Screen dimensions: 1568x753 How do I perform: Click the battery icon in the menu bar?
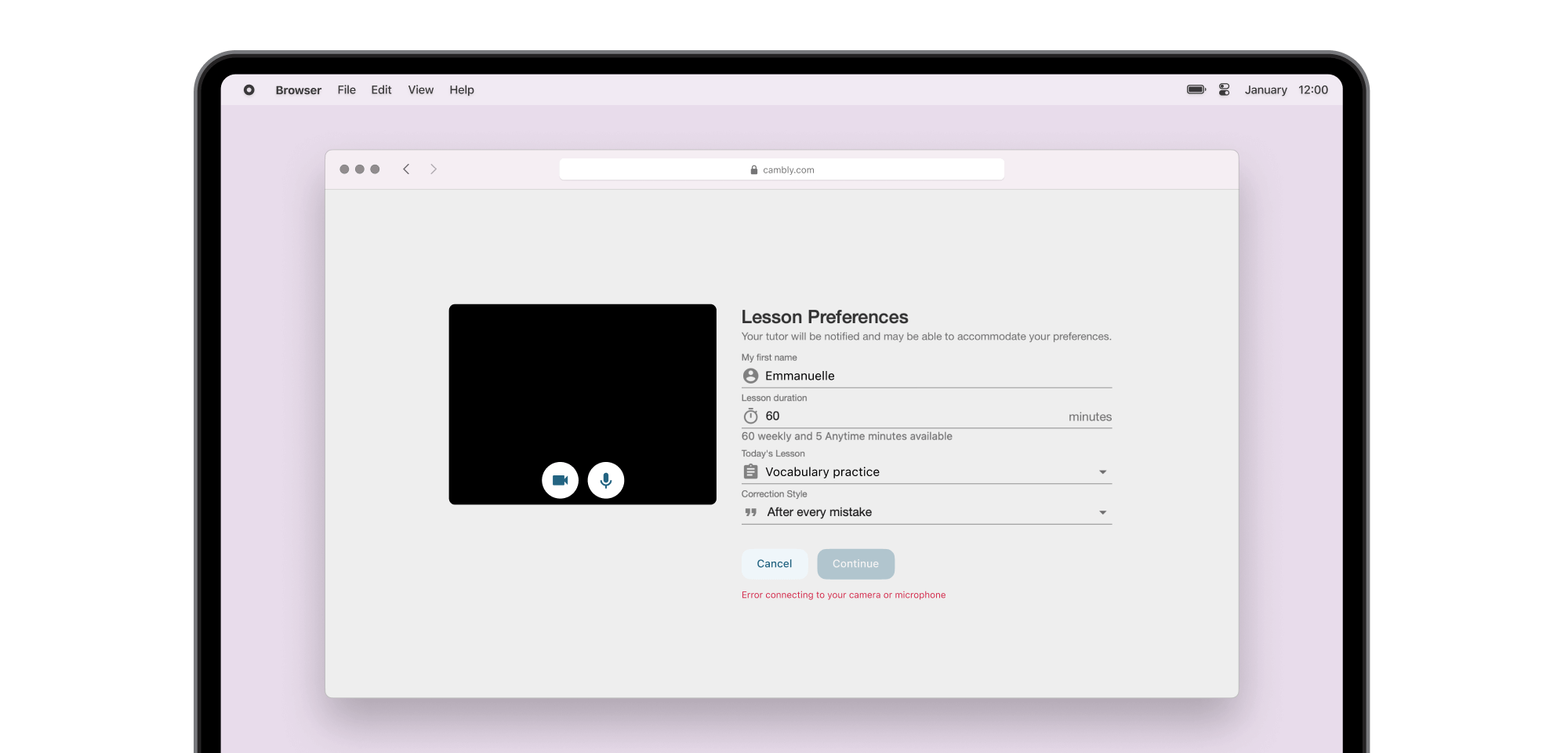pos(1196,90)
